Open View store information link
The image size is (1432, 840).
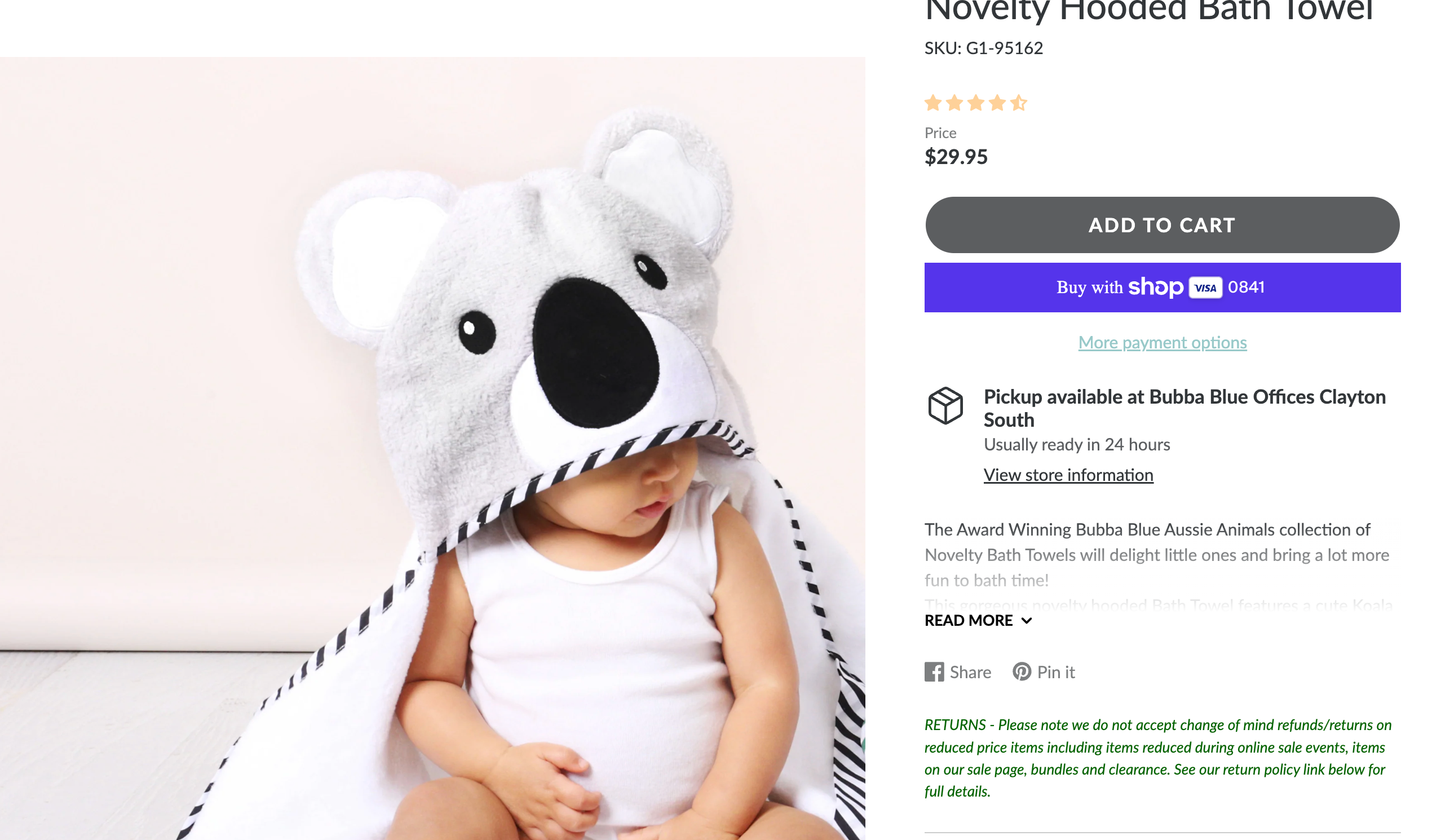click(1068, 475)
